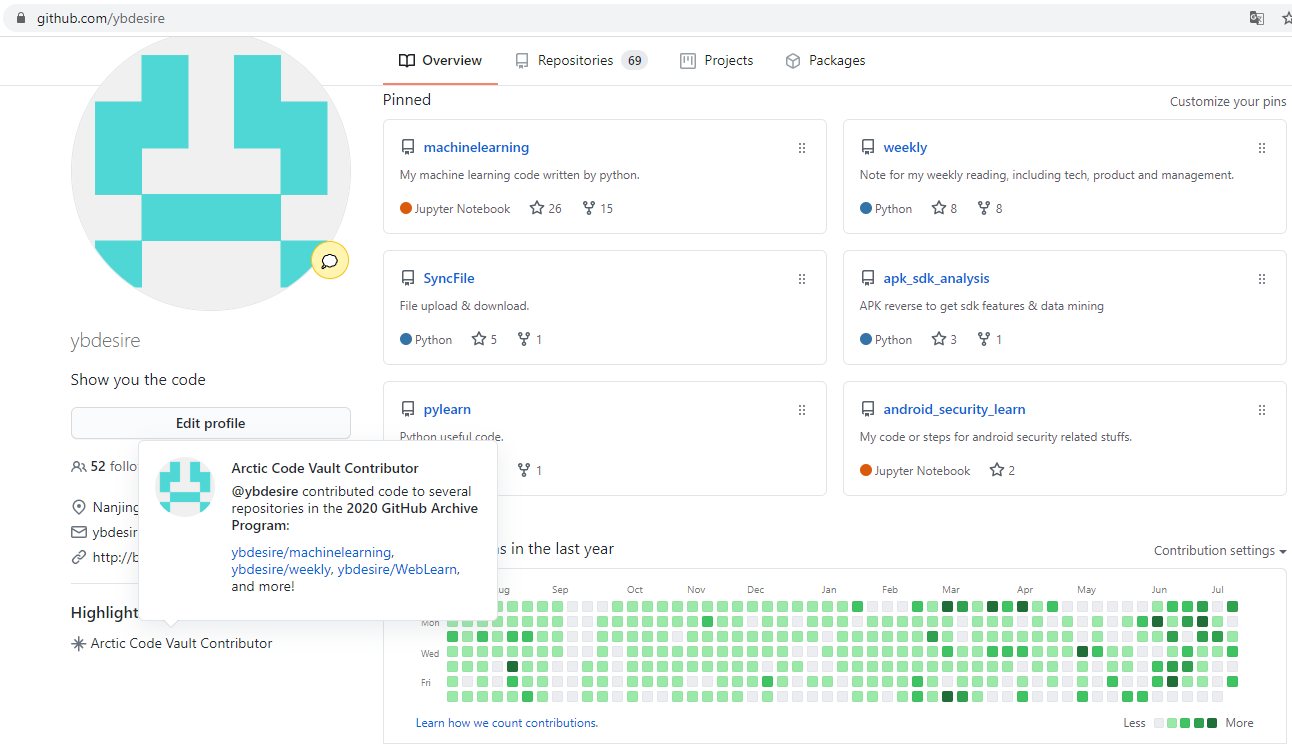Screen dimensions: 1292x752
Task: Click the 52 followers count
Action: coord(98,467)
